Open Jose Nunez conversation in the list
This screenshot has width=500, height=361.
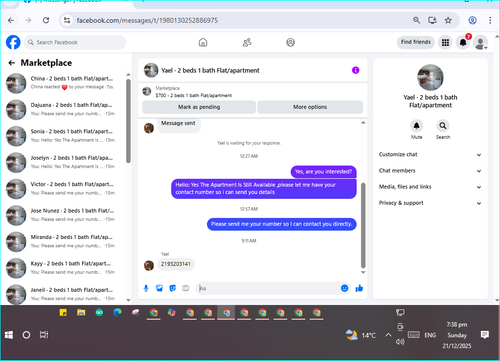click(x=63, y=215)
